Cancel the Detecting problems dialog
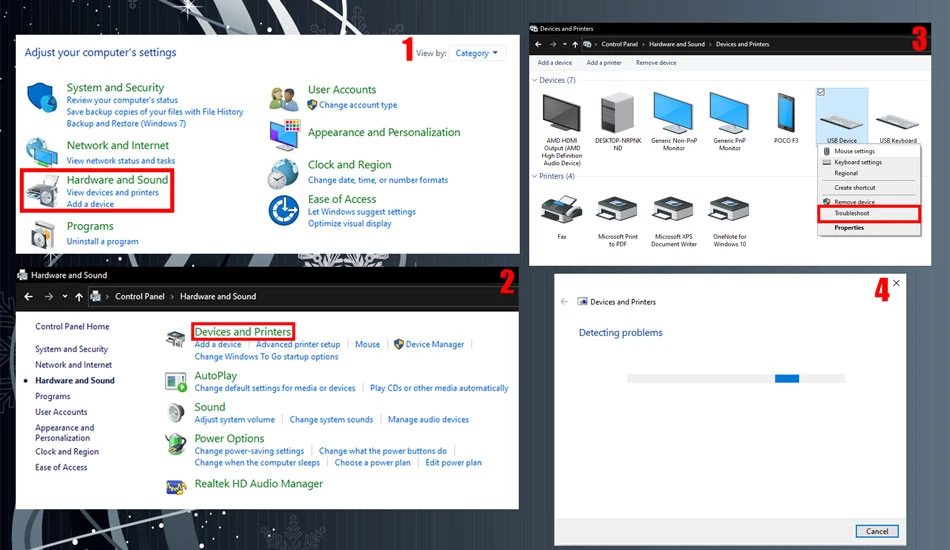 point(877,531)
